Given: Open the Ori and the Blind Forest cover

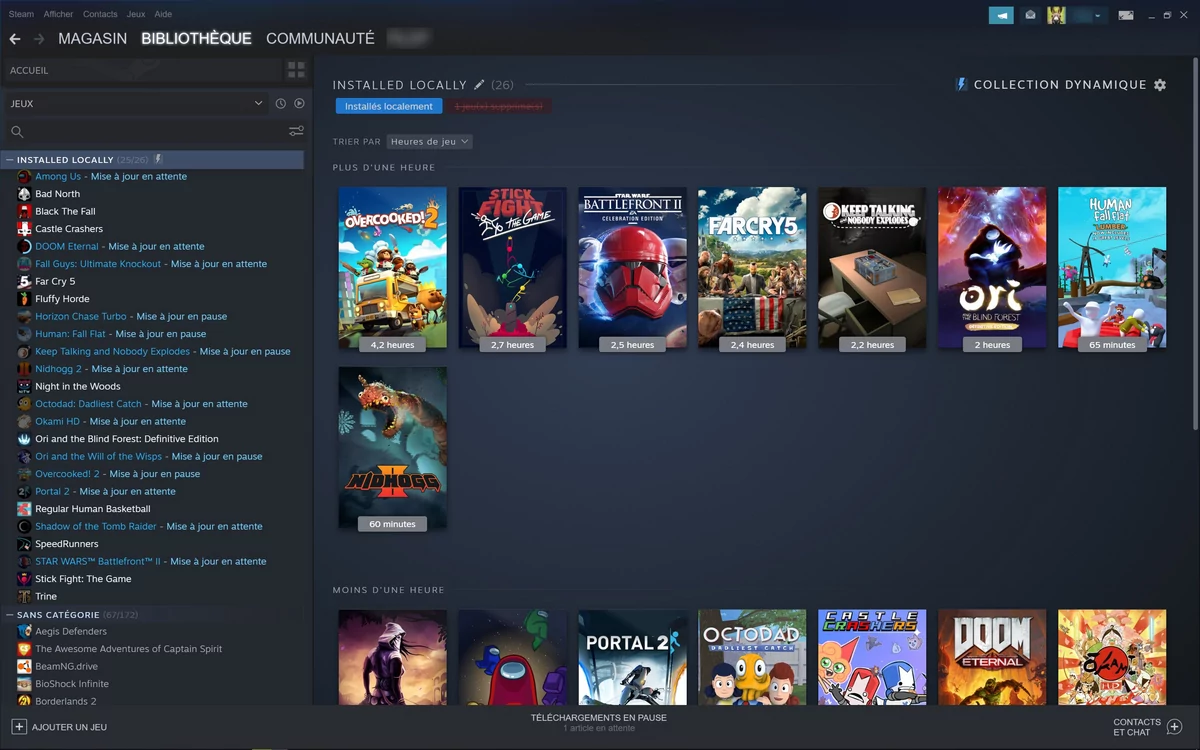Looking at the screenshot, I should click(992, 268).
